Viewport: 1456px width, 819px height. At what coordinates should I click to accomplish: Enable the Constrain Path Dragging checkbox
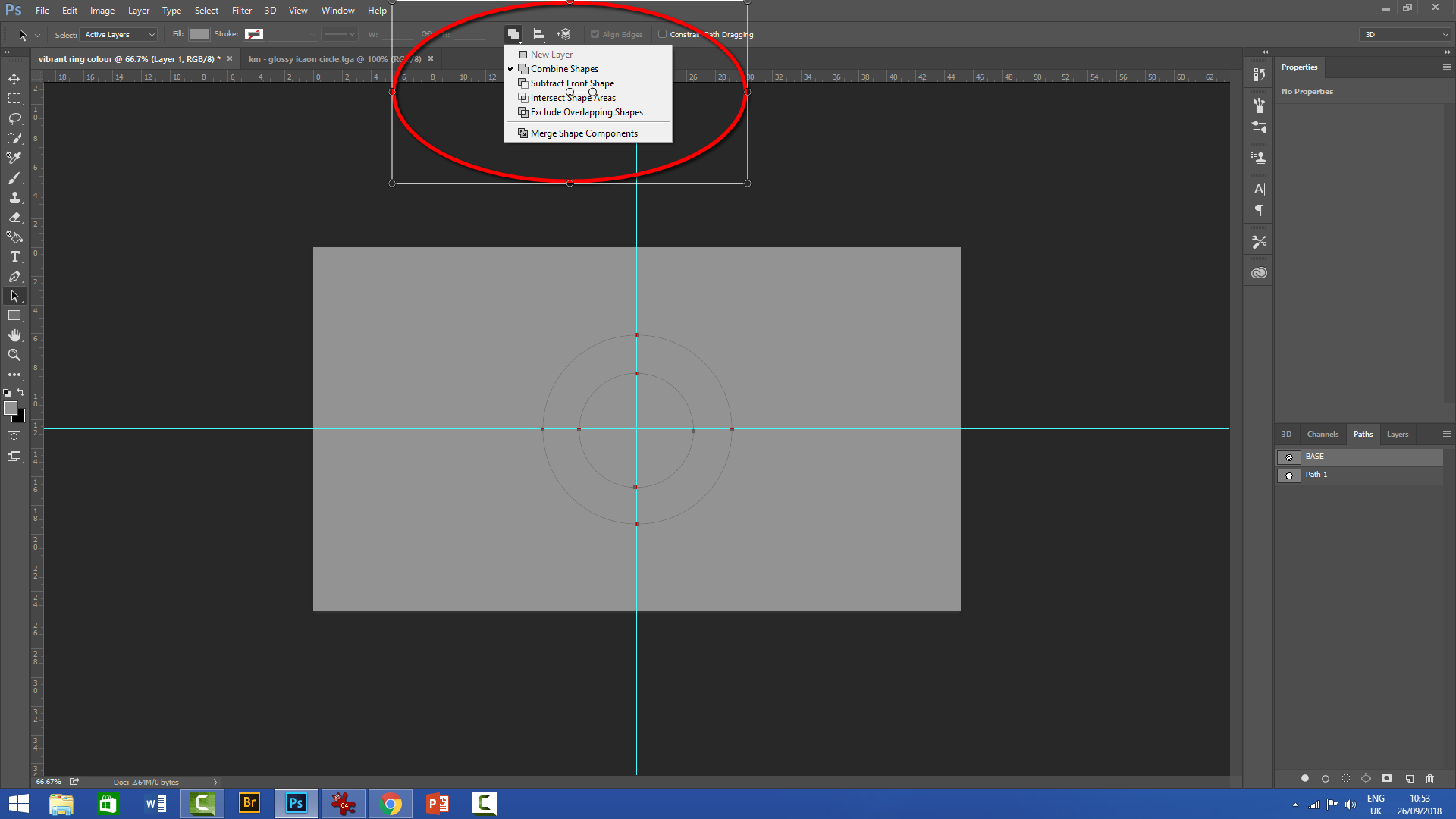click(663, 34)
